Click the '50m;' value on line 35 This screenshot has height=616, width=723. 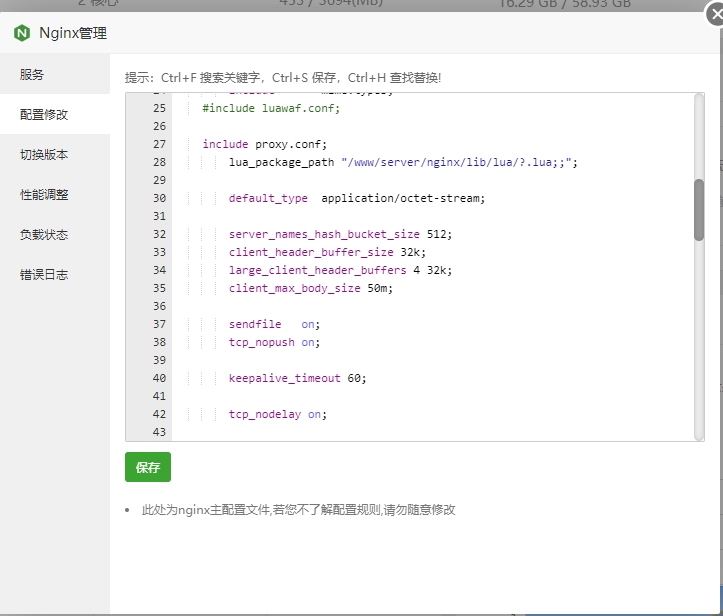(380, 288)
